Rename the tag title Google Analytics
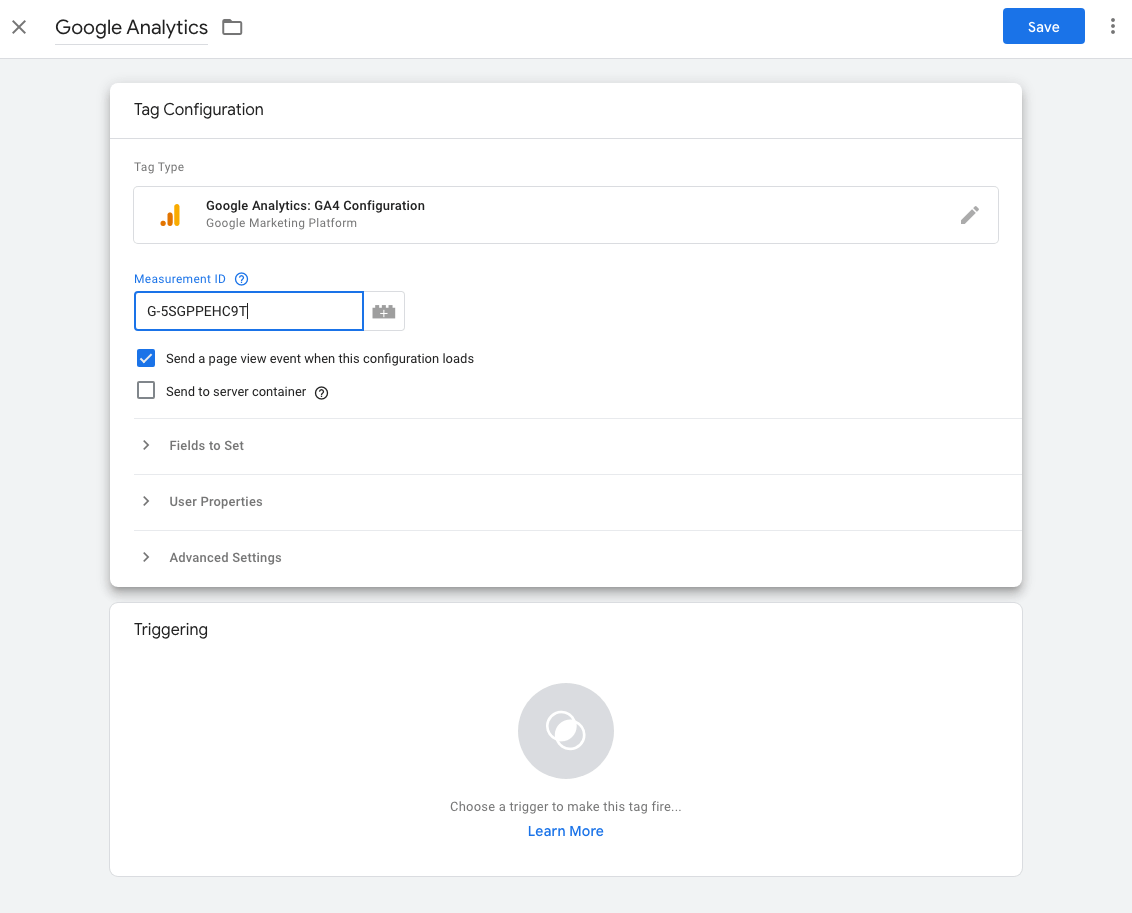The height and width of the screenshot is (913, 1132). coord(131,27)
